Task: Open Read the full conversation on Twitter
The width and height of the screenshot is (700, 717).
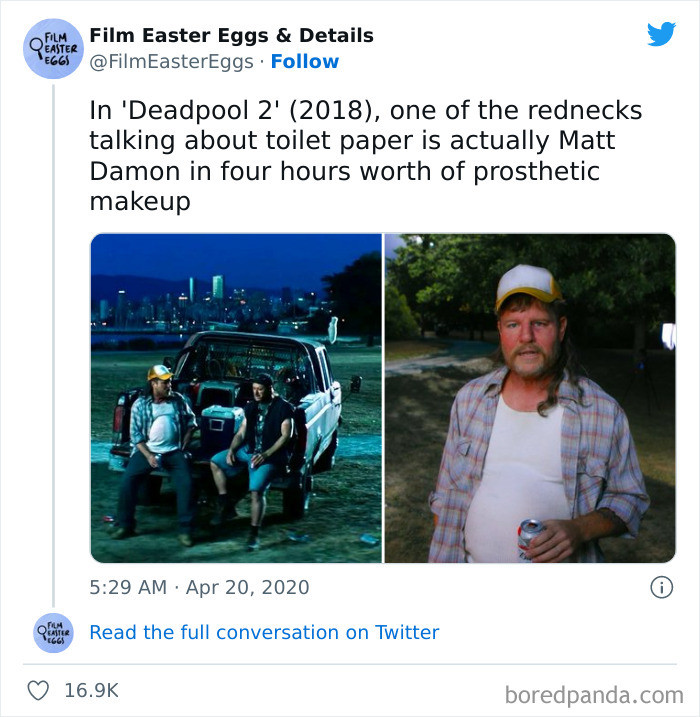Action: click(x=264, y=632)
